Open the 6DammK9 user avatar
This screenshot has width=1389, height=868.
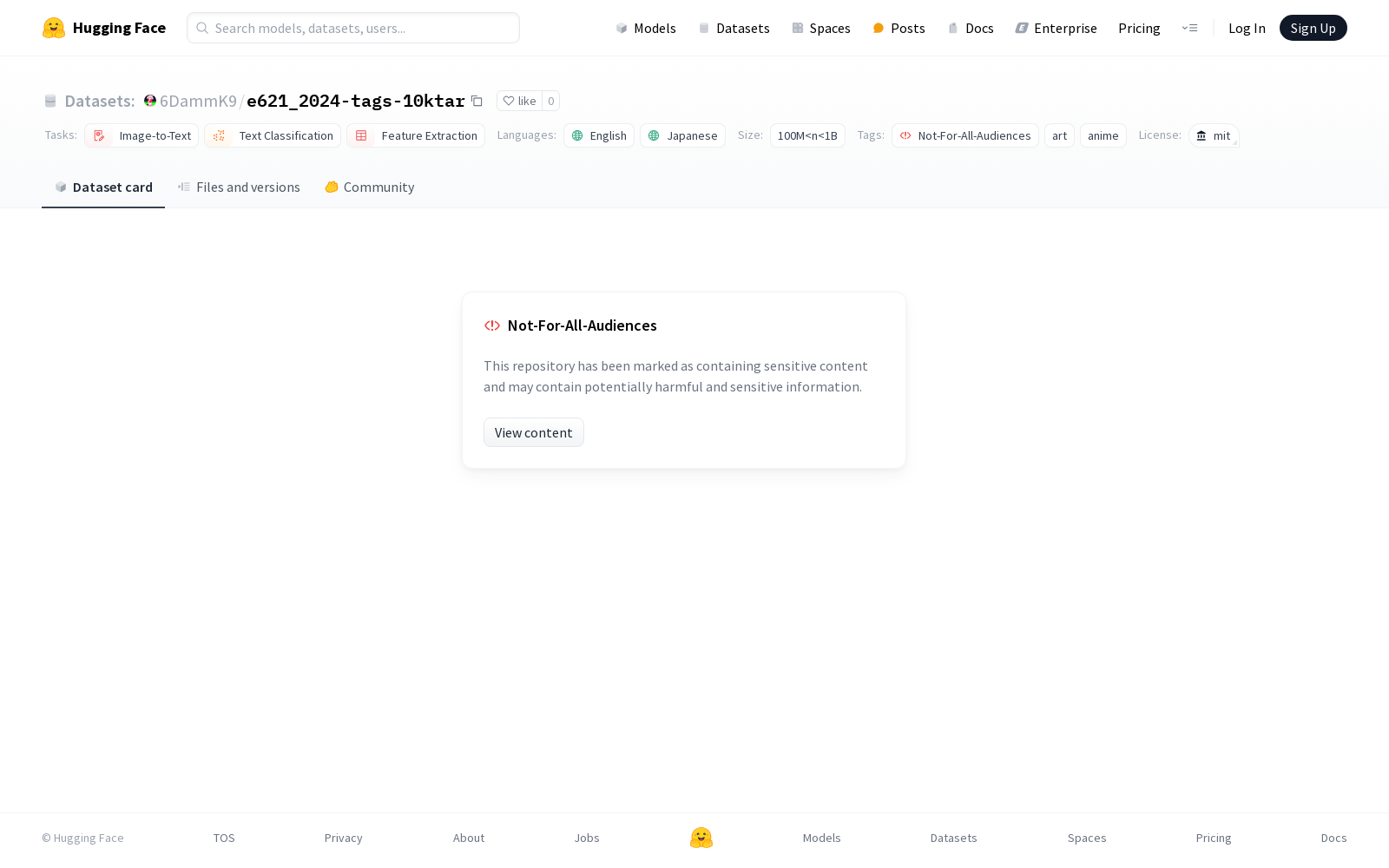(150, 101)
